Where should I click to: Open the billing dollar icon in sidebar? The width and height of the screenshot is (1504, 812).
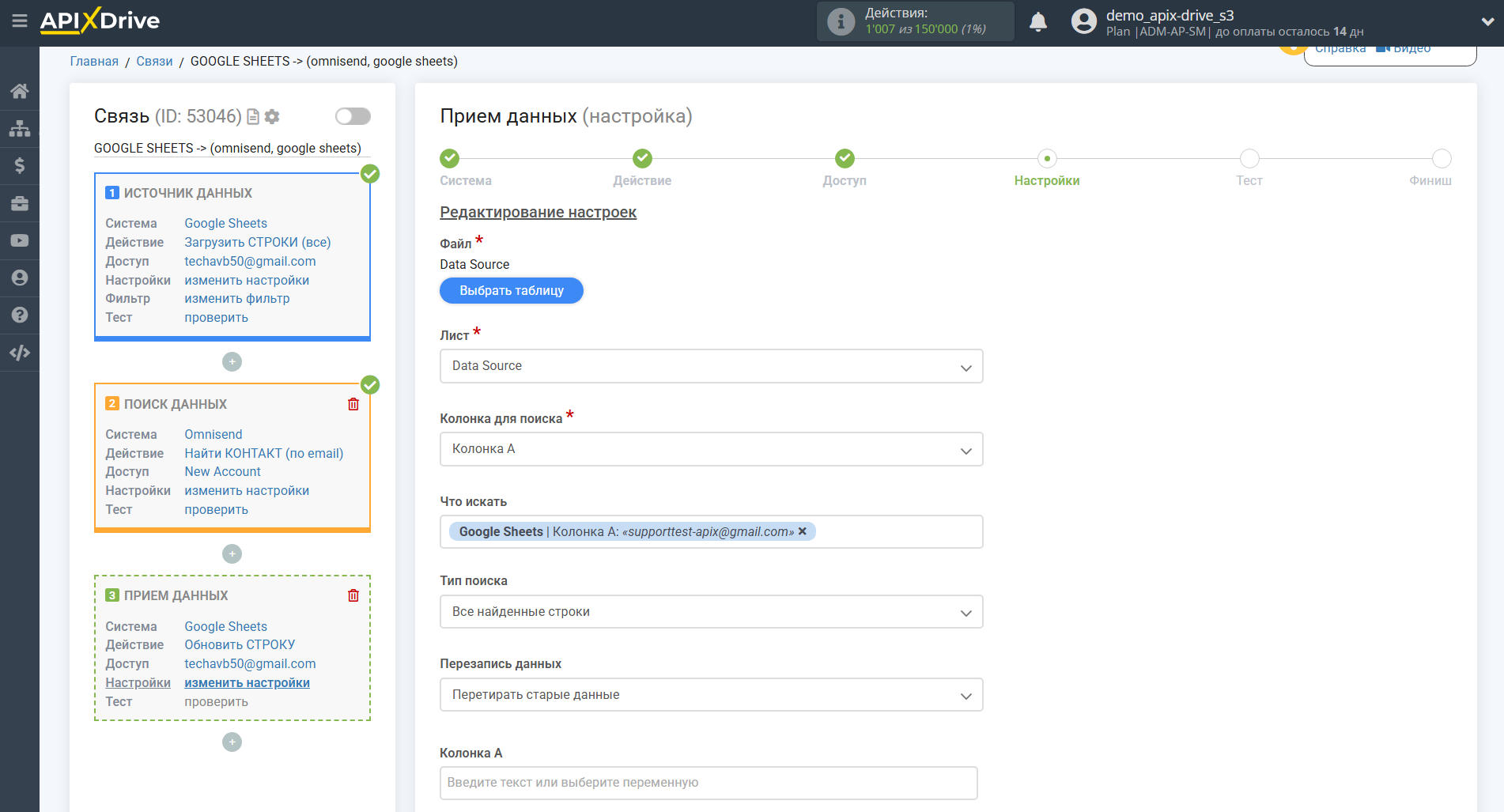[20, 165]
